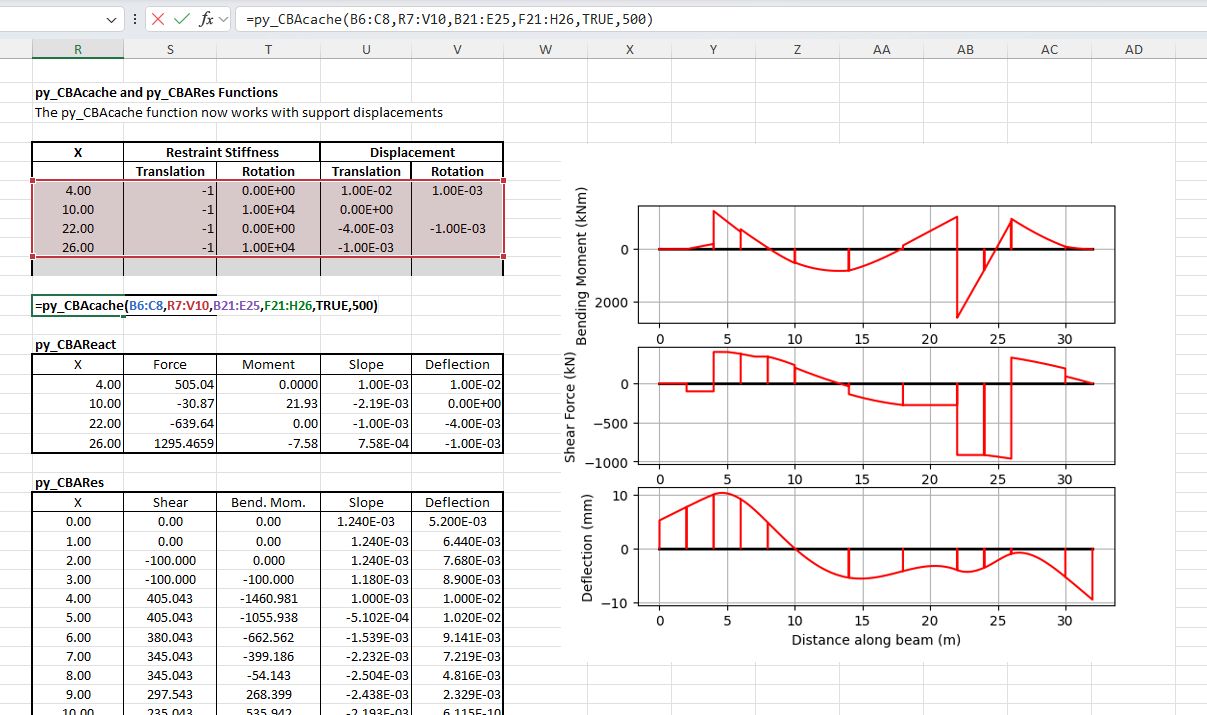
Task: Select the Displacement header cell
Action: point(412,152)
